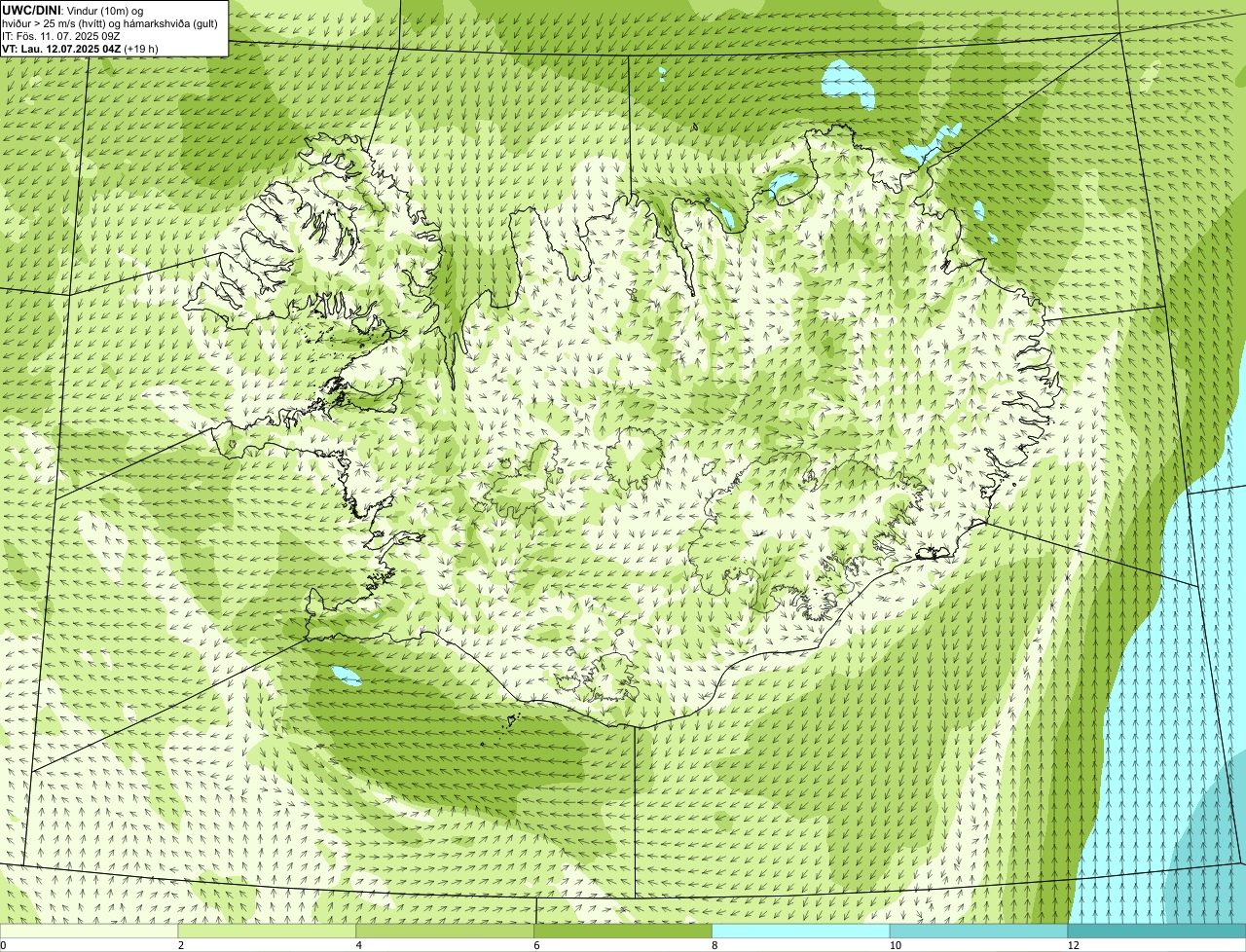Image resolution: width=1246 pixels, height=952 pixels.
Task: Click the 10–12 m/s turquoise colorbar segment
Action: [979, 932]
